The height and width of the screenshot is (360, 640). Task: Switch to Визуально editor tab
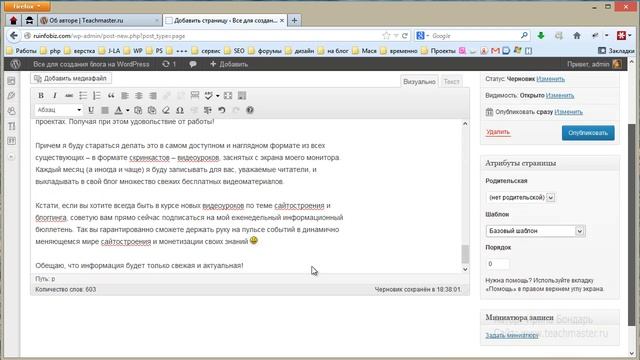419,81
